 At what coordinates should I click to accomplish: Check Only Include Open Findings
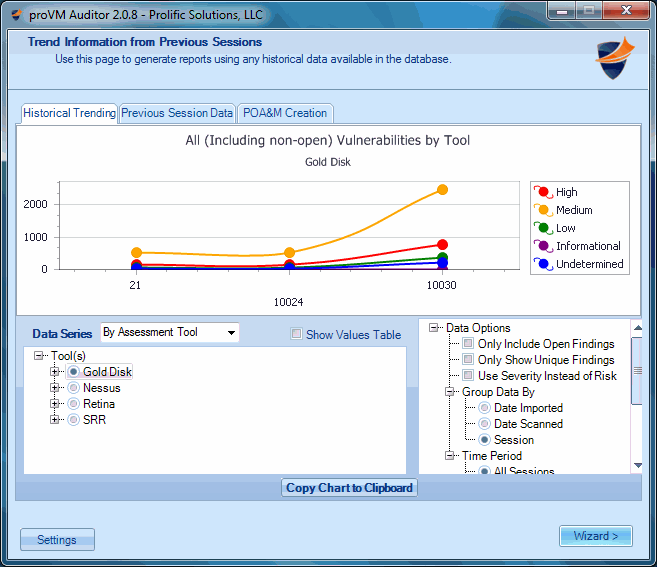[x=468, y=344]
